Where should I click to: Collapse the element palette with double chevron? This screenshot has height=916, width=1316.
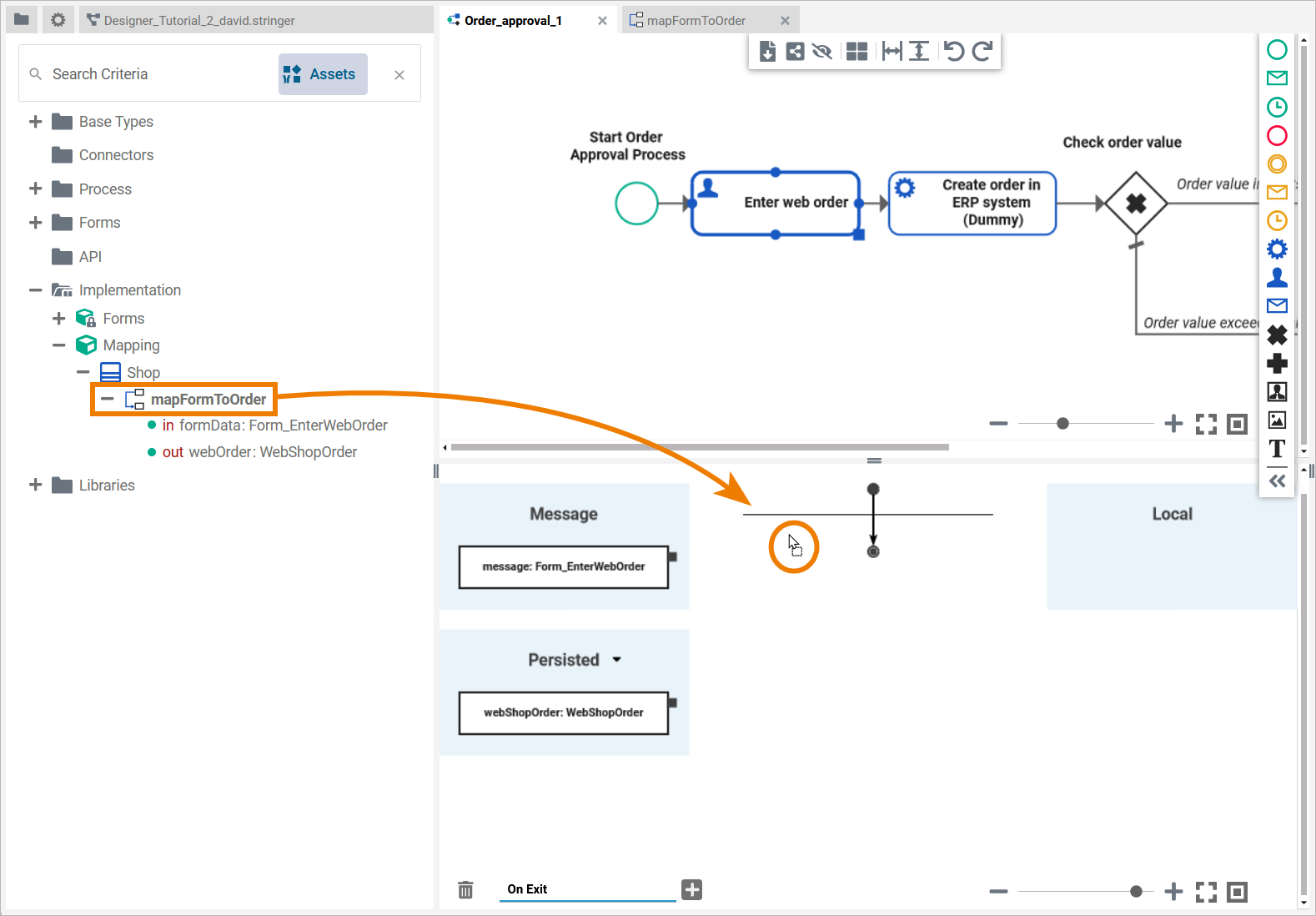[x=1277, y=481]
